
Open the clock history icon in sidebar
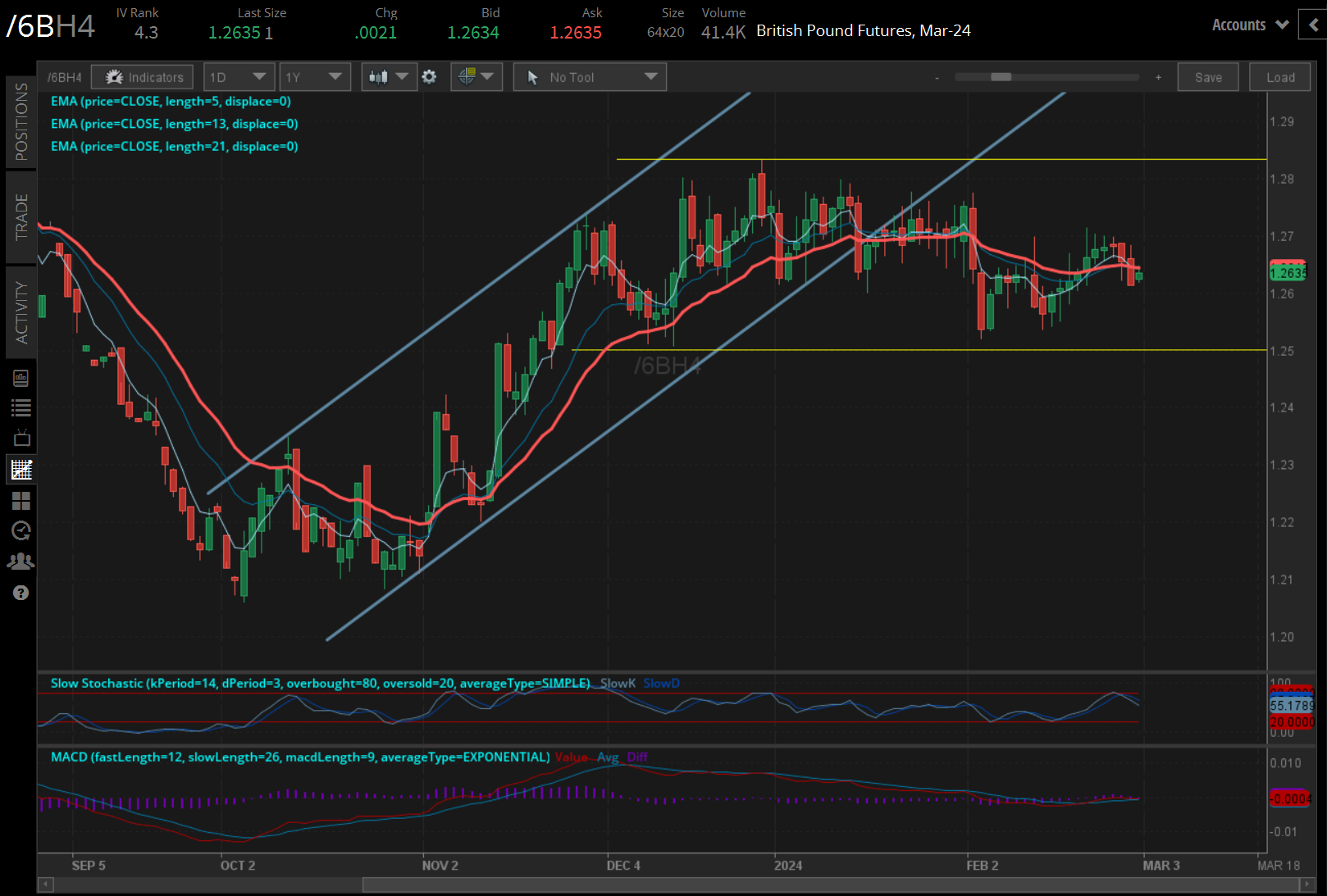coord(21,530)
